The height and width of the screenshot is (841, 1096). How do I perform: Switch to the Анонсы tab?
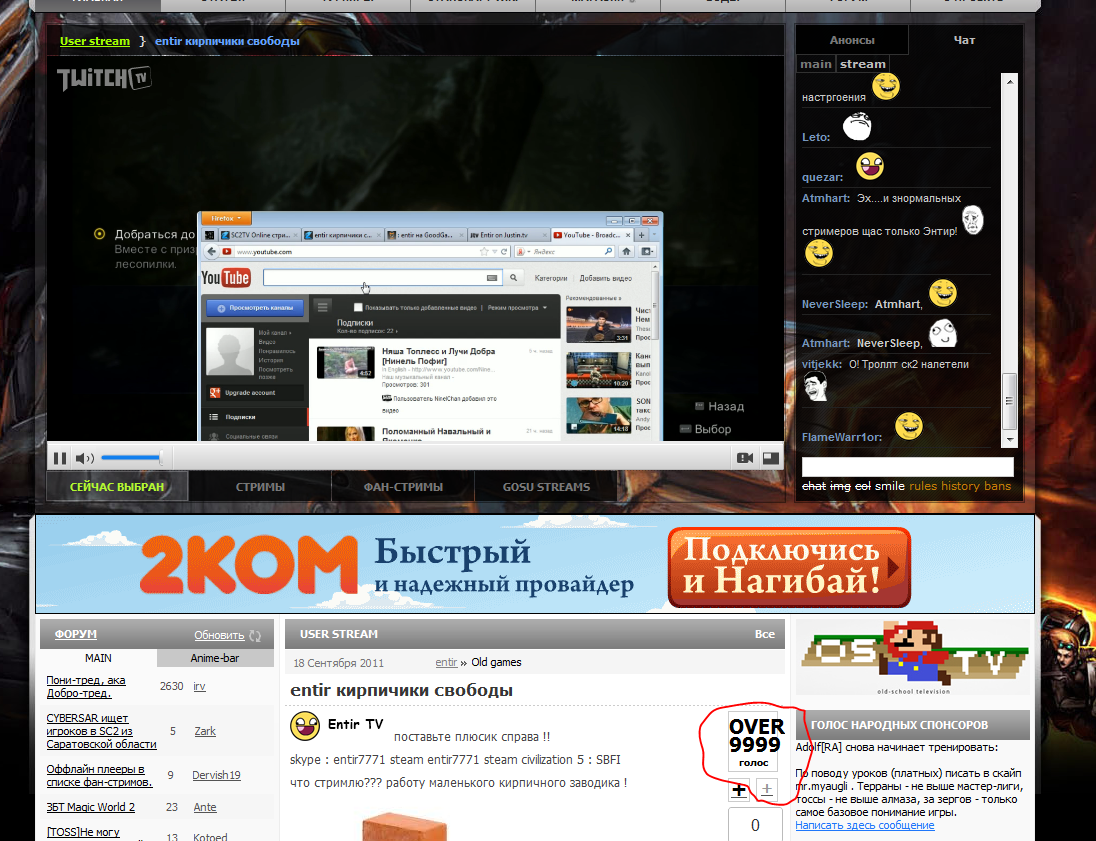click(852, 41)
